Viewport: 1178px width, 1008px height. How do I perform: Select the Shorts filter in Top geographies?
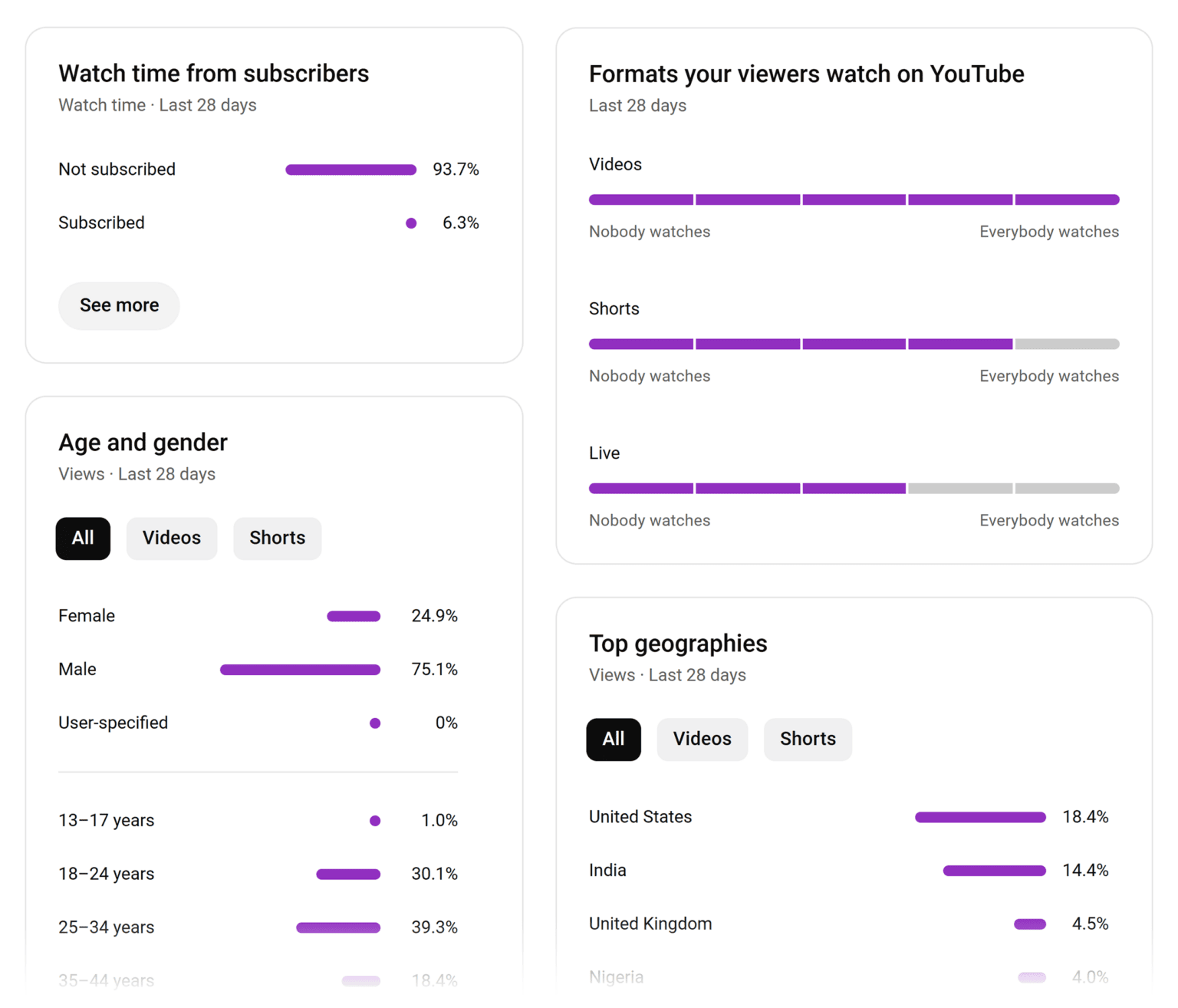click(x=807, y=739)
